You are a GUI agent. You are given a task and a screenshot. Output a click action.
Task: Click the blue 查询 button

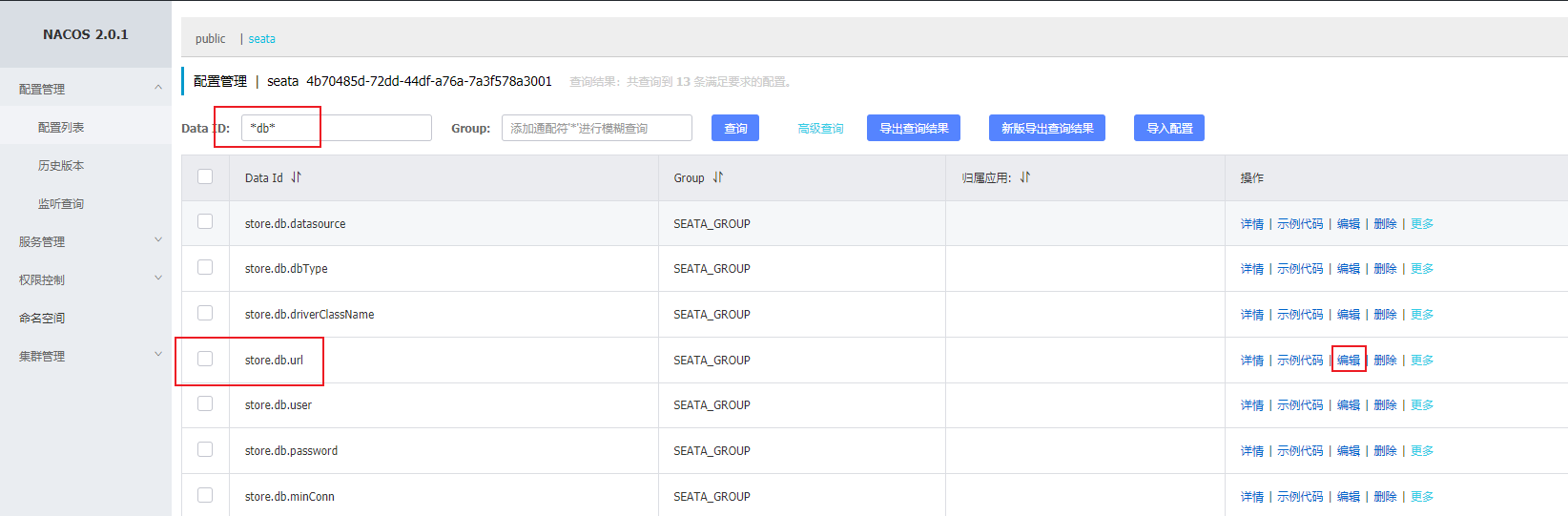[x=735, y=128]
